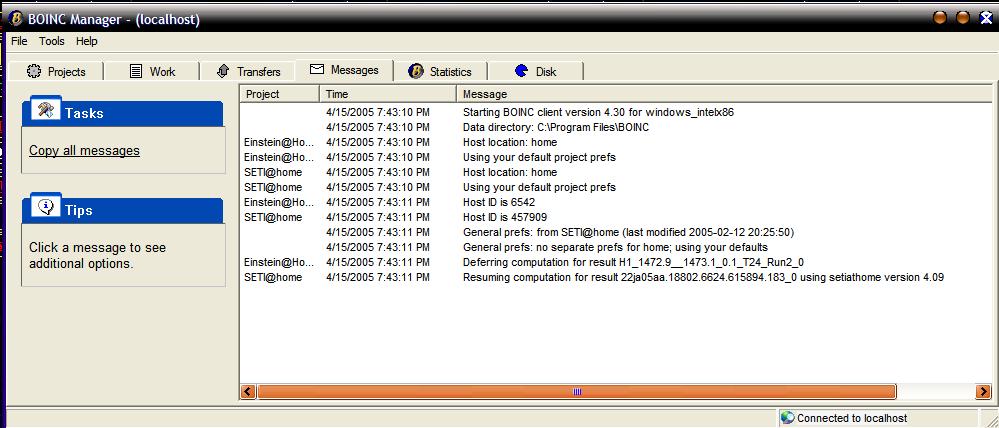Copy all messages link

tap(84, 151)
